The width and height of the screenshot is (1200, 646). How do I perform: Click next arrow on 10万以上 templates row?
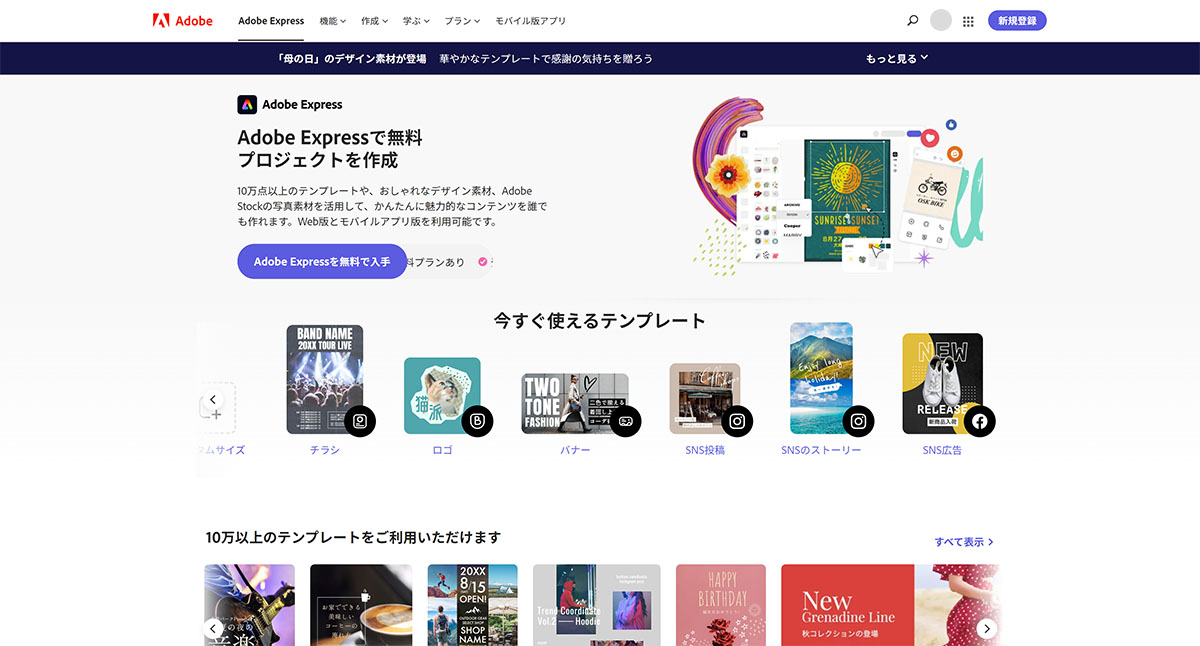click(x=987, y=628)
